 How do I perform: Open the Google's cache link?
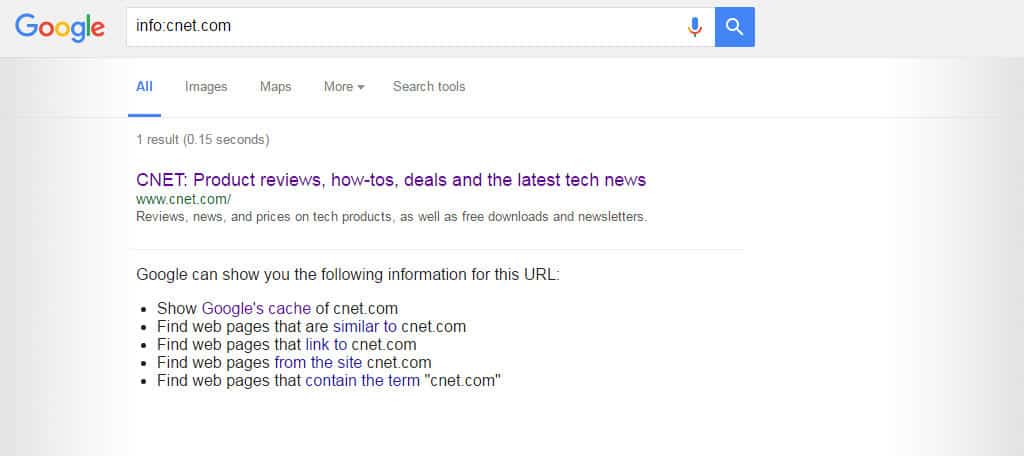coord(256,308)
